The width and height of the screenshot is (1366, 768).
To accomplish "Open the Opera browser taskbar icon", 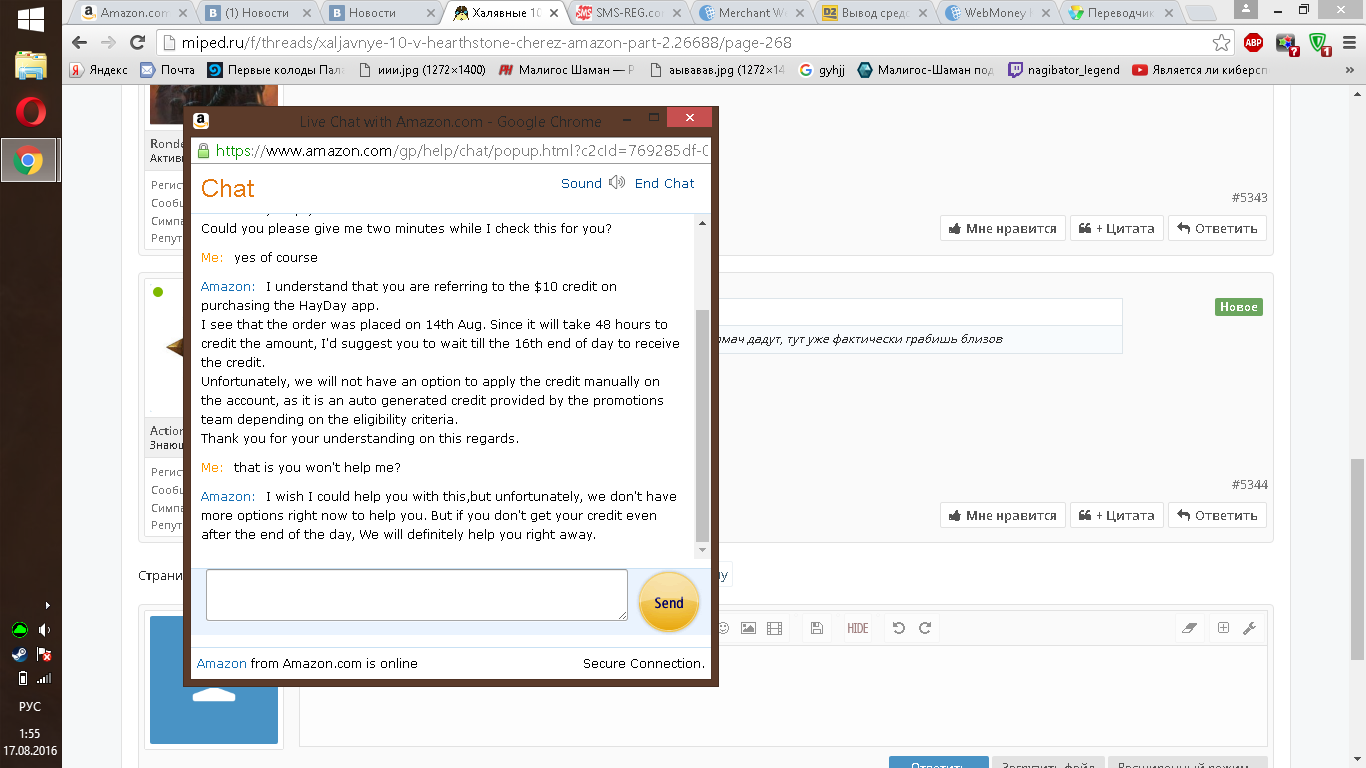I will (30, 111).
